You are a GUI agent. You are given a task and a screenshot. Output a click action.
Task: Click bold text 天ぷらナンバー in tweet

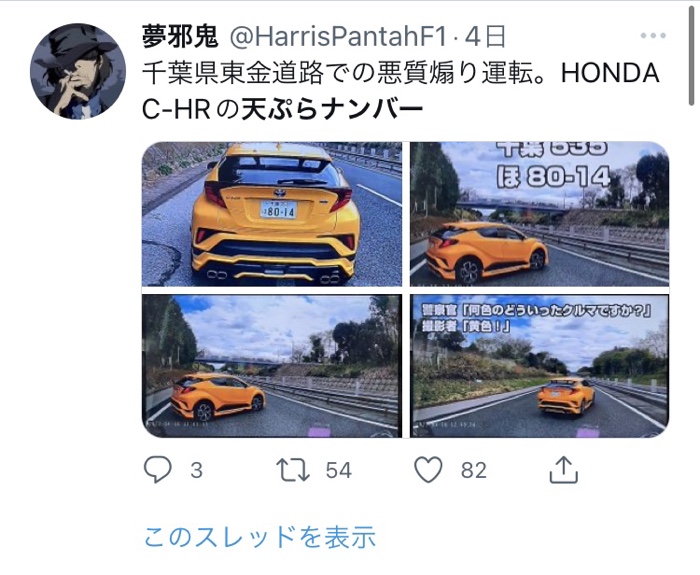(332, 110)
